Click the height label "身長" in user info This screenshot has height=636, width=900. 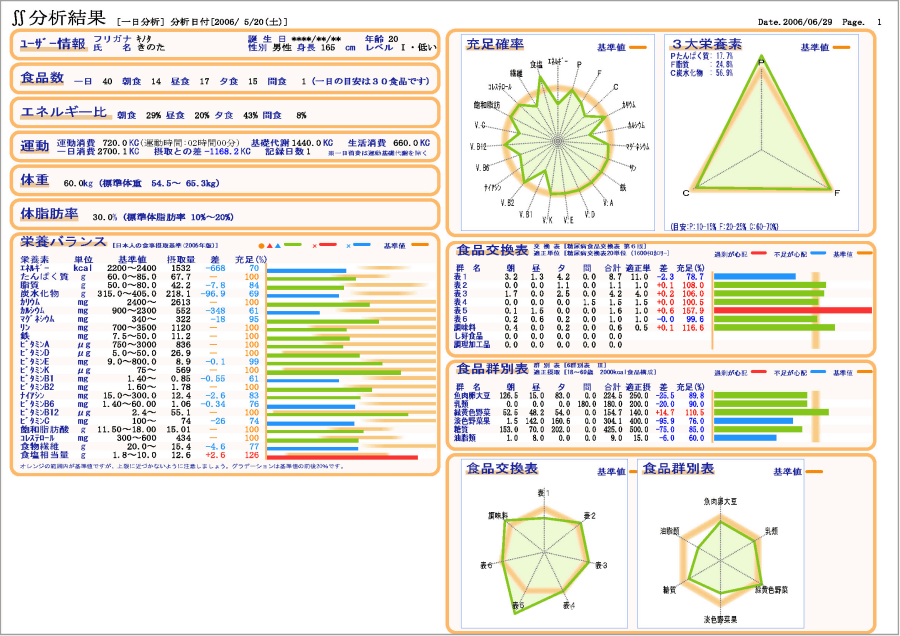pos(305,48)
